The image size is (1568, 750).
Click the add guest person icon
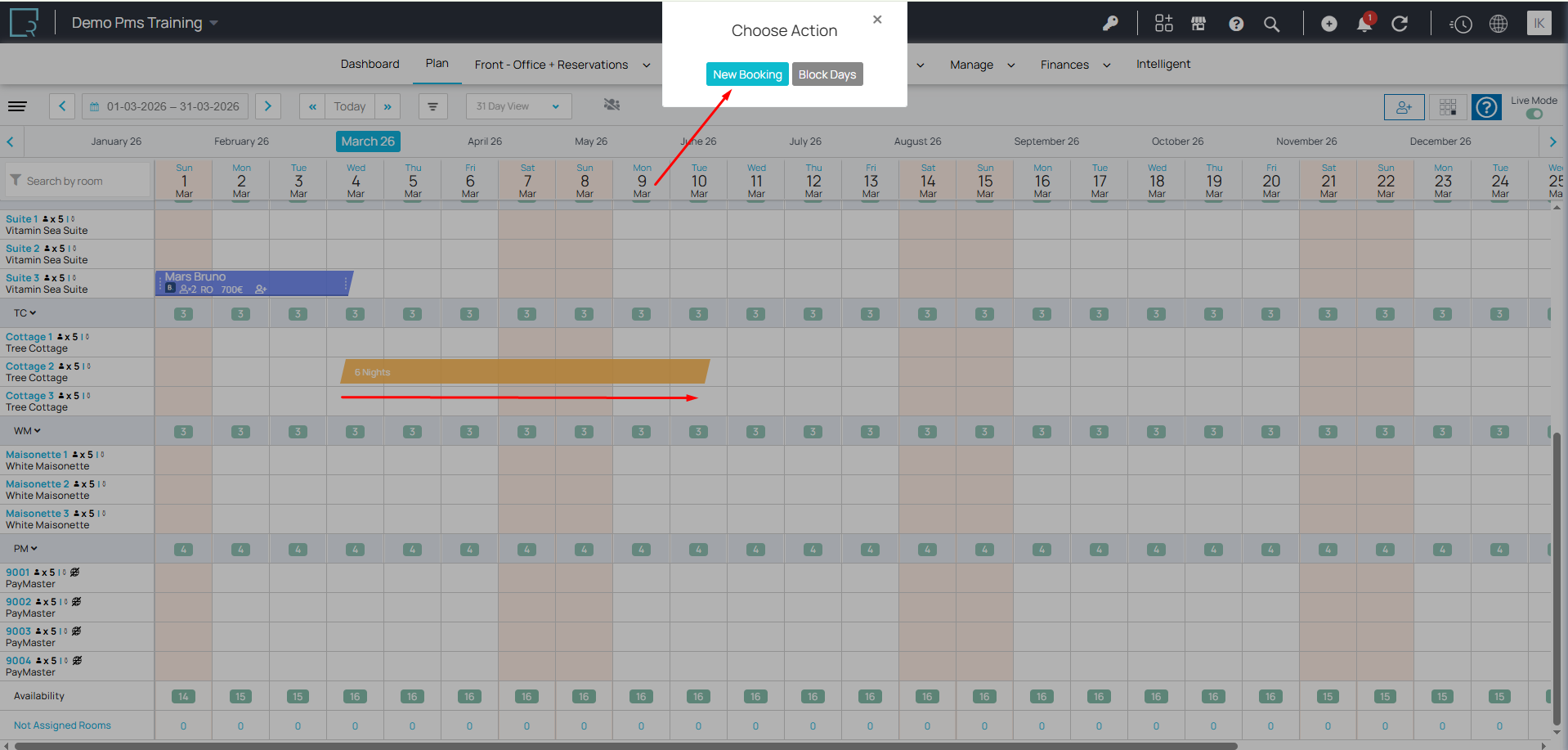point(1404,107)
